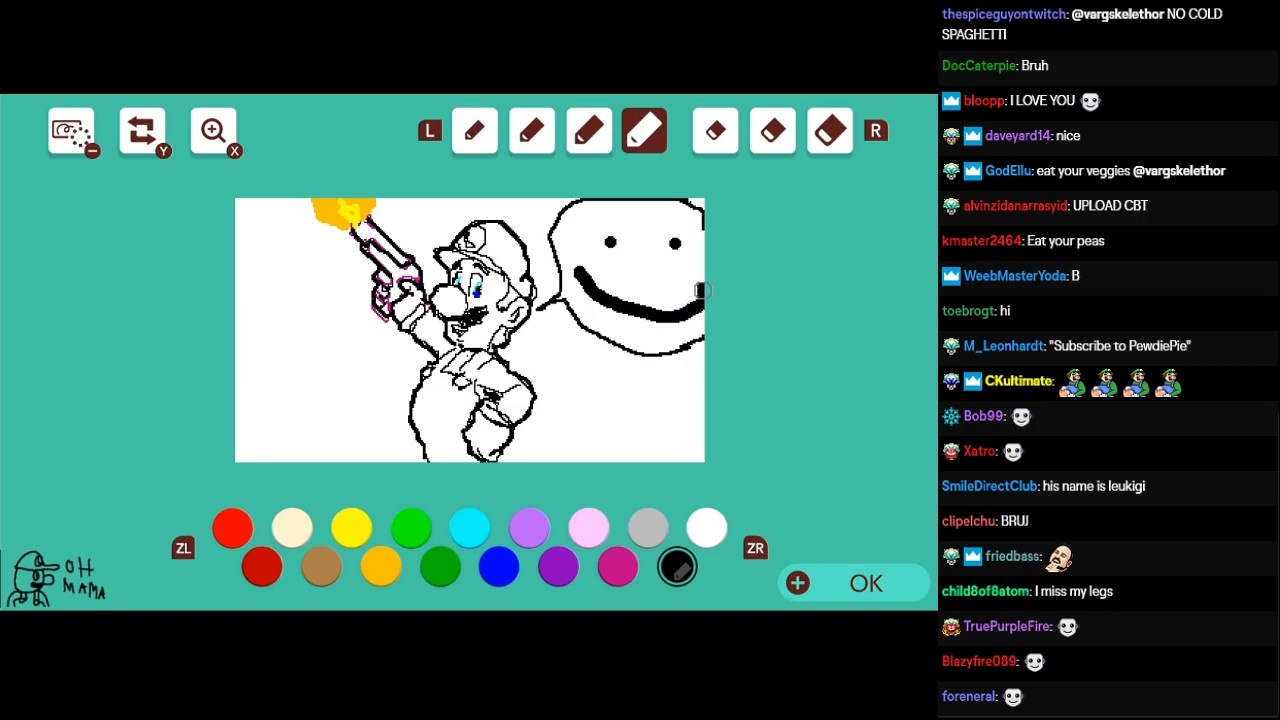Pick the gray color swatch

[648, 528]
